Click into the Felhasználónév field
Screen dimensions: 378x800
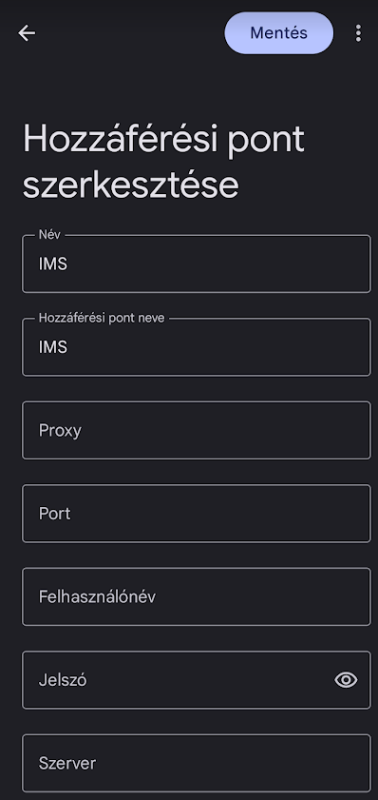[x=196, y=596]
